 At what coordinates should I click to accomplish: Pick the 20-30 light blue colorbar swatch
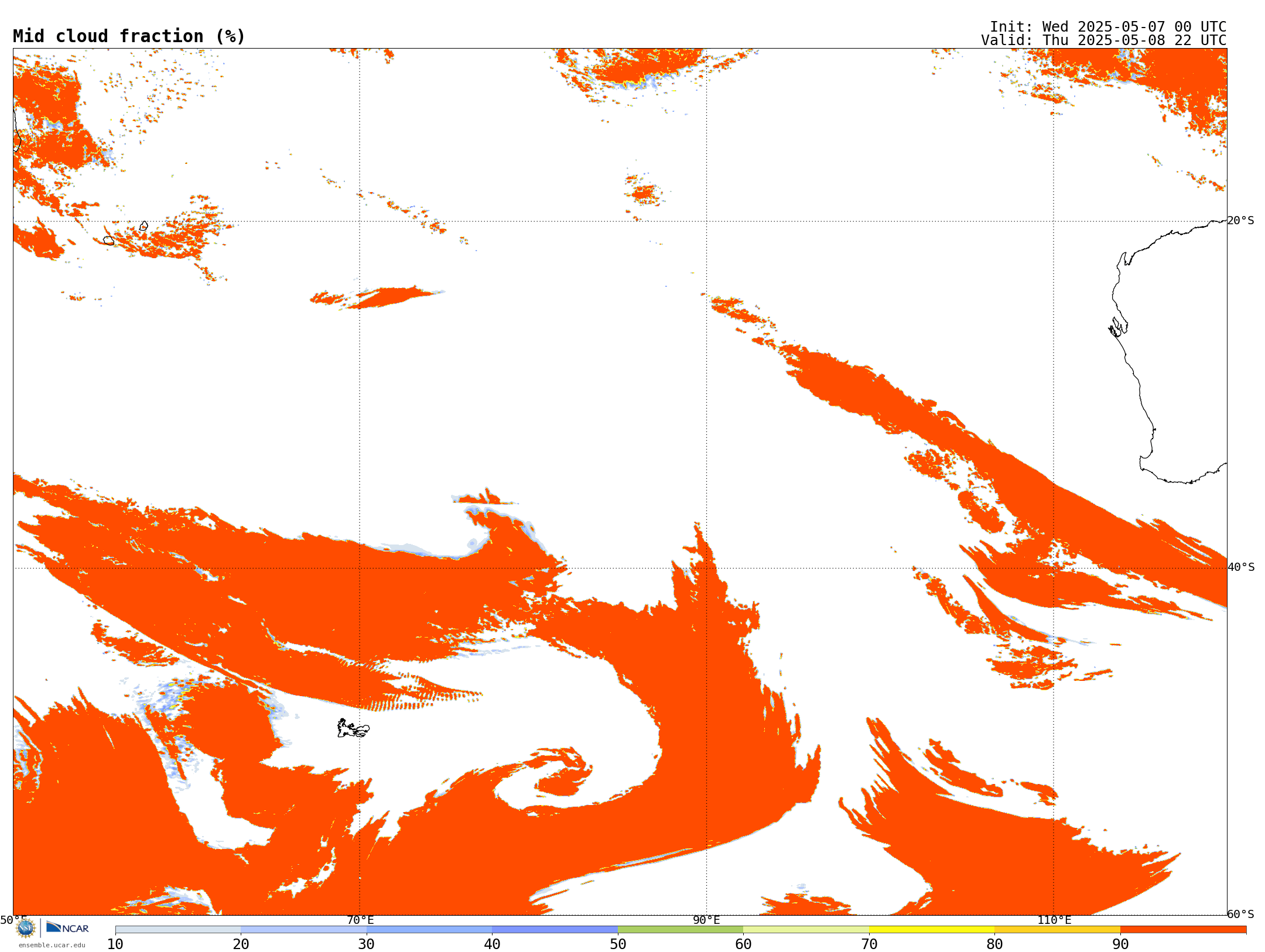(303, 930)
